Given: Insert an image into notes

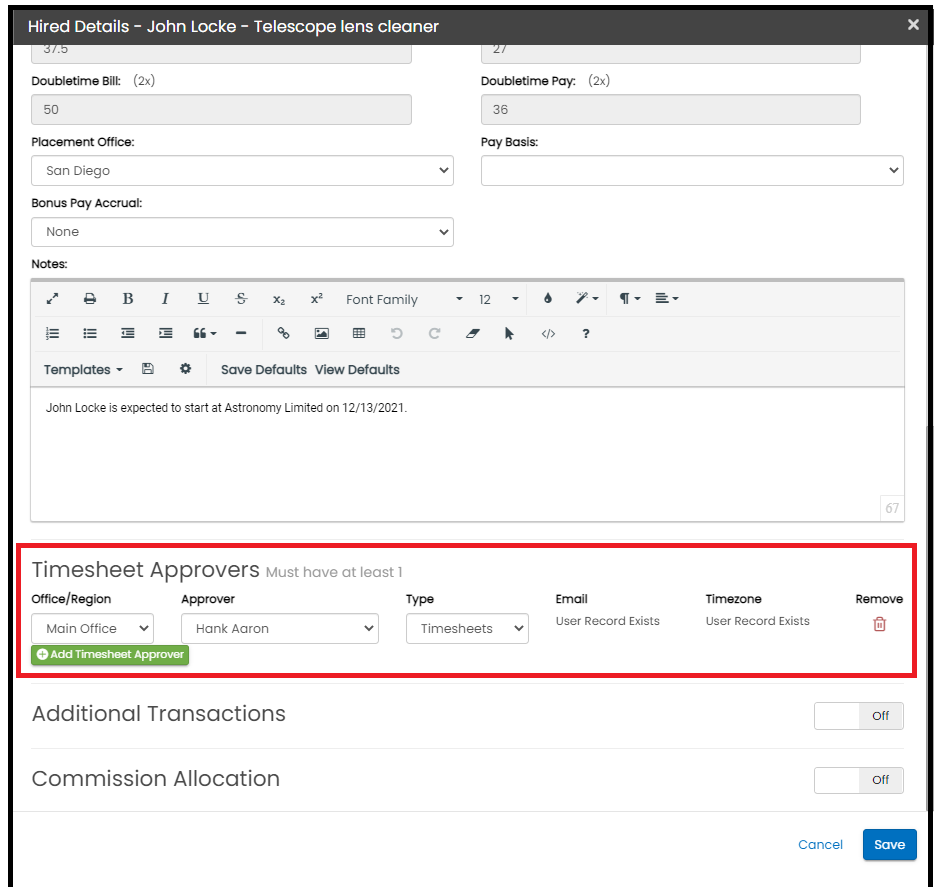Looking at the screenshot, I should tap(321, 333).
